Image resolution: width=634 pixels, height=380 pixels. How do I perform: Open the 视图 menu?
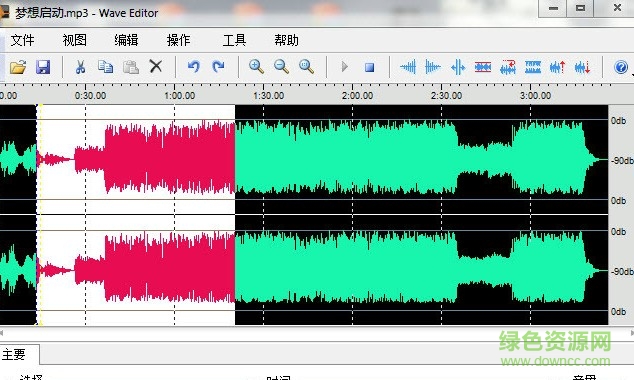coord(75,40)
